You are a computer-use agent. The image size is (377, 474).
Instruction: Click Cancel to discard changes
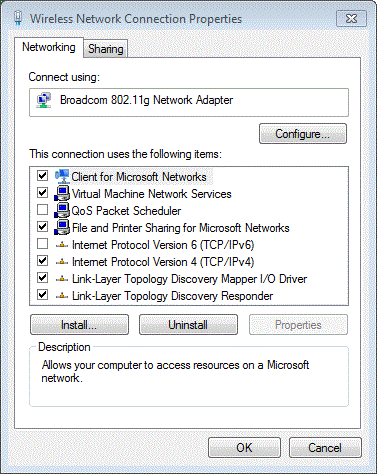[325, 448]
